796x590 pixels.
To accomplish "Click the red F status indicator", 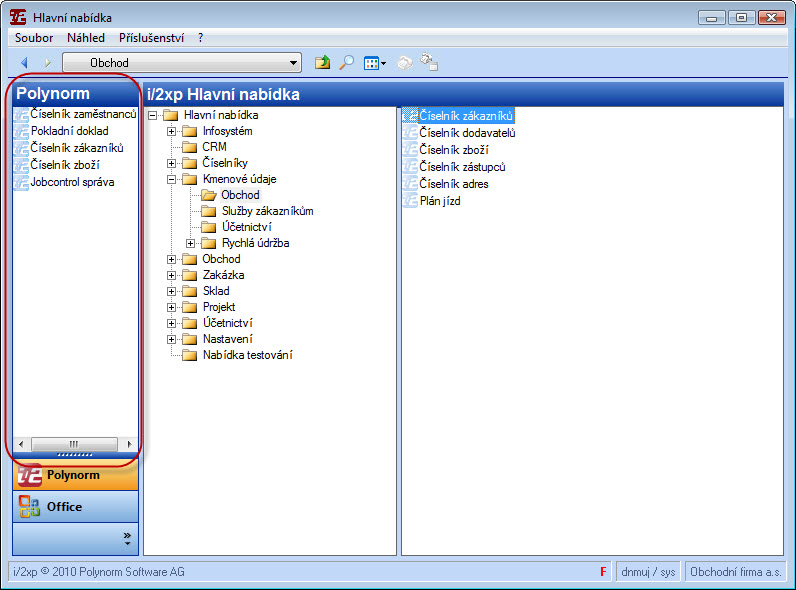I will [x=603, y=572].
